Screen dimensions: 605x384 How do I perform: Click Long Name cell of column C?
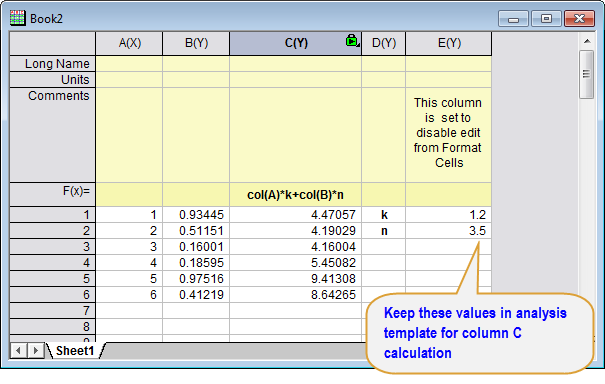point(296,64)
